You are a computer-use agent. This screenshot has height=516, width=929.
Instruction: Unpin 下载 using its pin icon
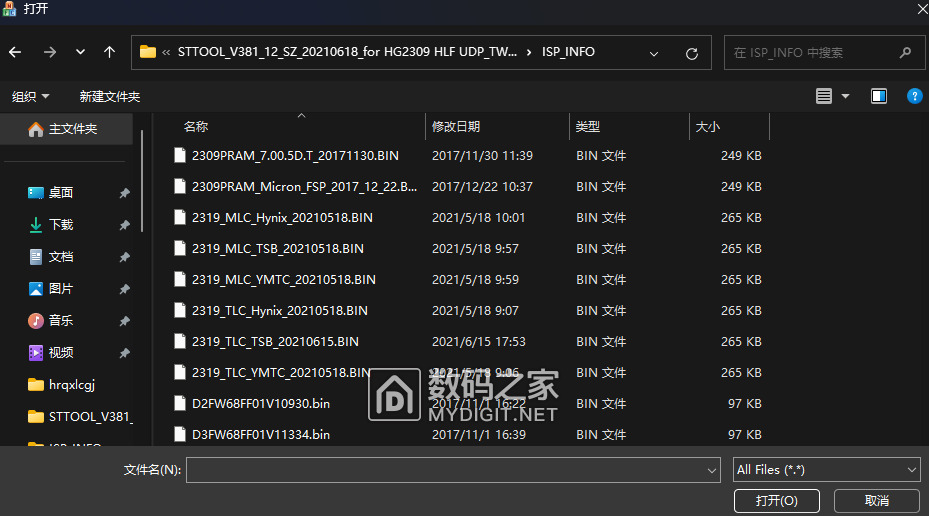[124, 225]
